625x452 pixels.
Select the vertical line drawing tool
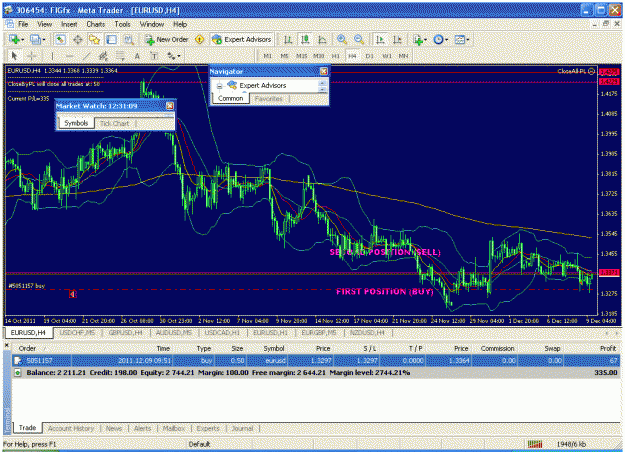(x=52, y=56)
